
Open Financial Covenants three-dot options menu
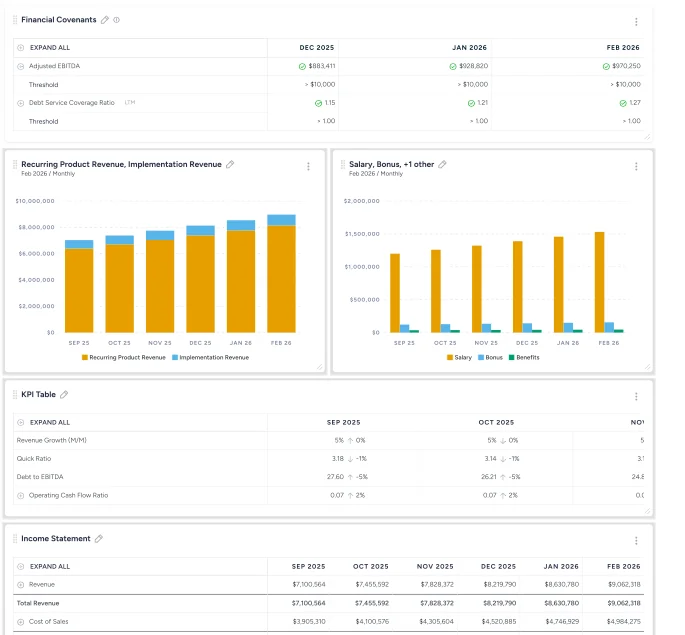[636, 22]
